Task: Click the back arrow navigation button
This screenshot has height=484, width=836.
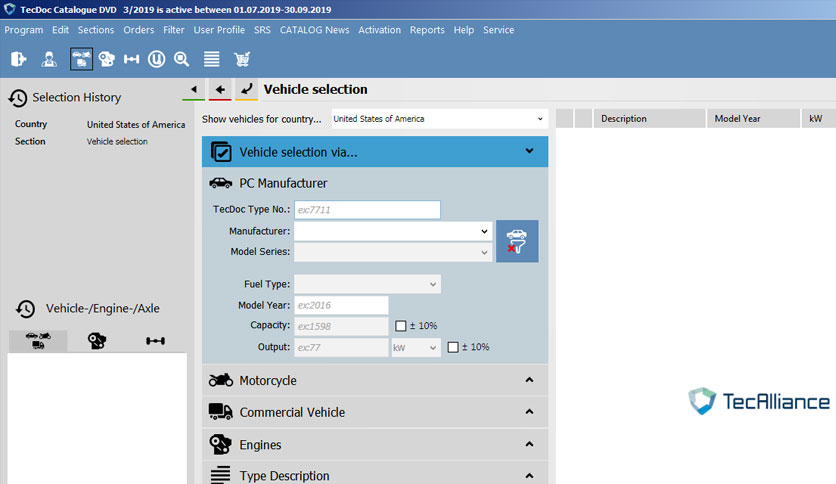Action: tap(220, 89)
